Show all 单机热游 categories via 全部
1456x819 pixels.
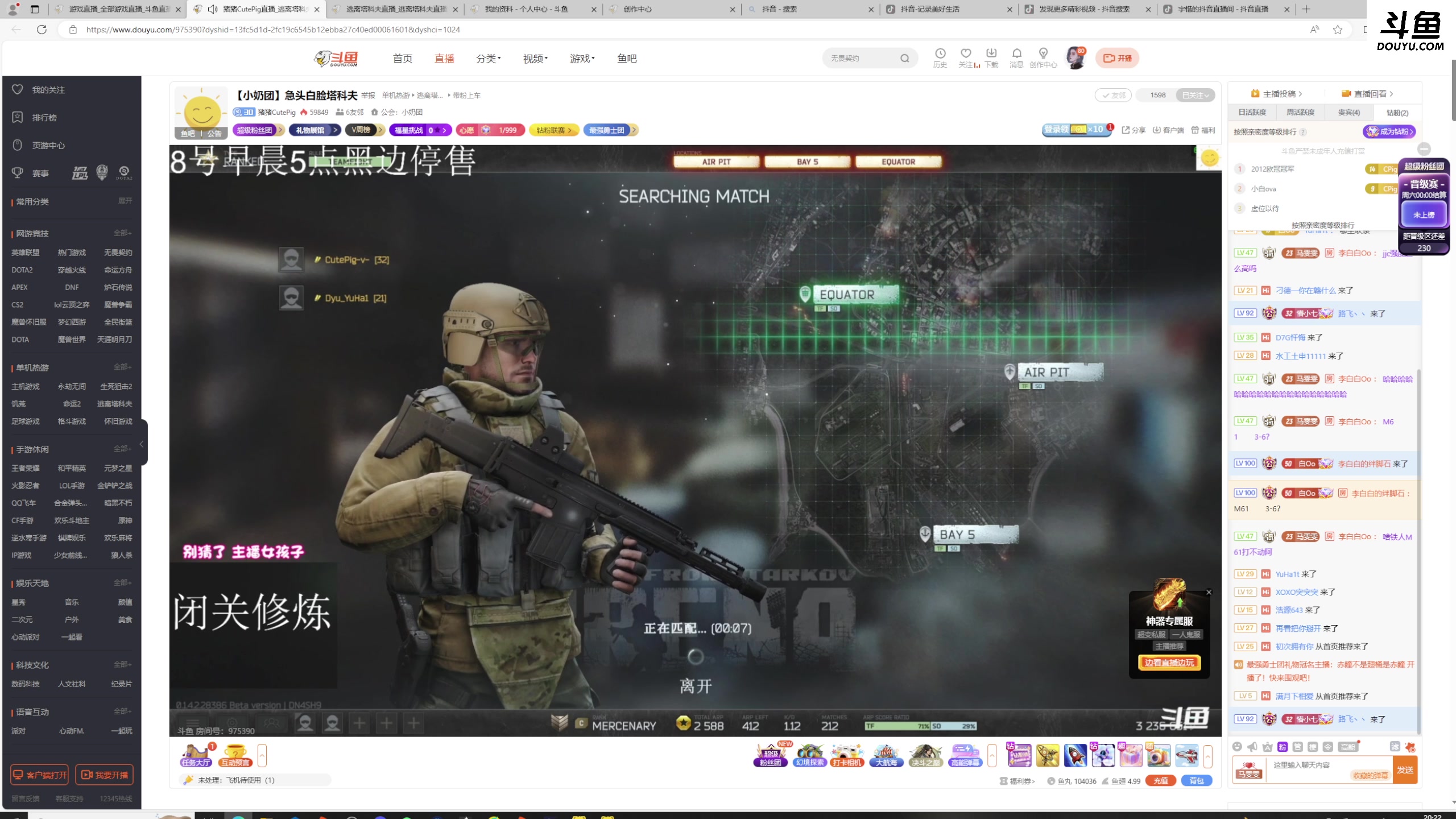(x=122, y=367)
